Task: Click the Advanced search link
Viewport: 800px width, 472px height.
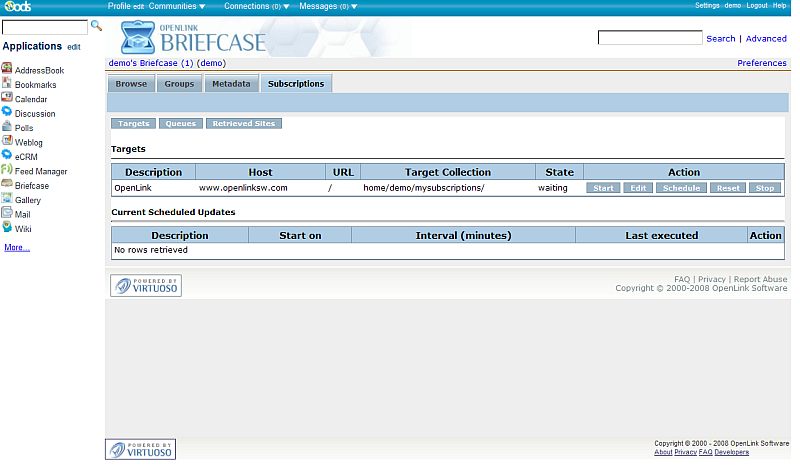Action: click(765, 39)
